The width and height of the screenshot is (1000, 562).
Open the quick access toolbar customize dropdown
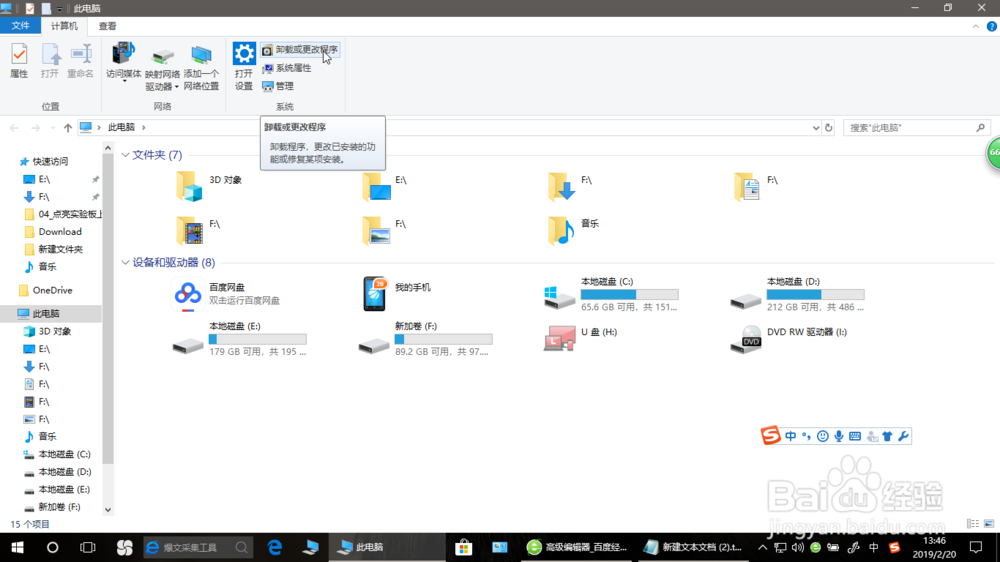pos(59,9)
